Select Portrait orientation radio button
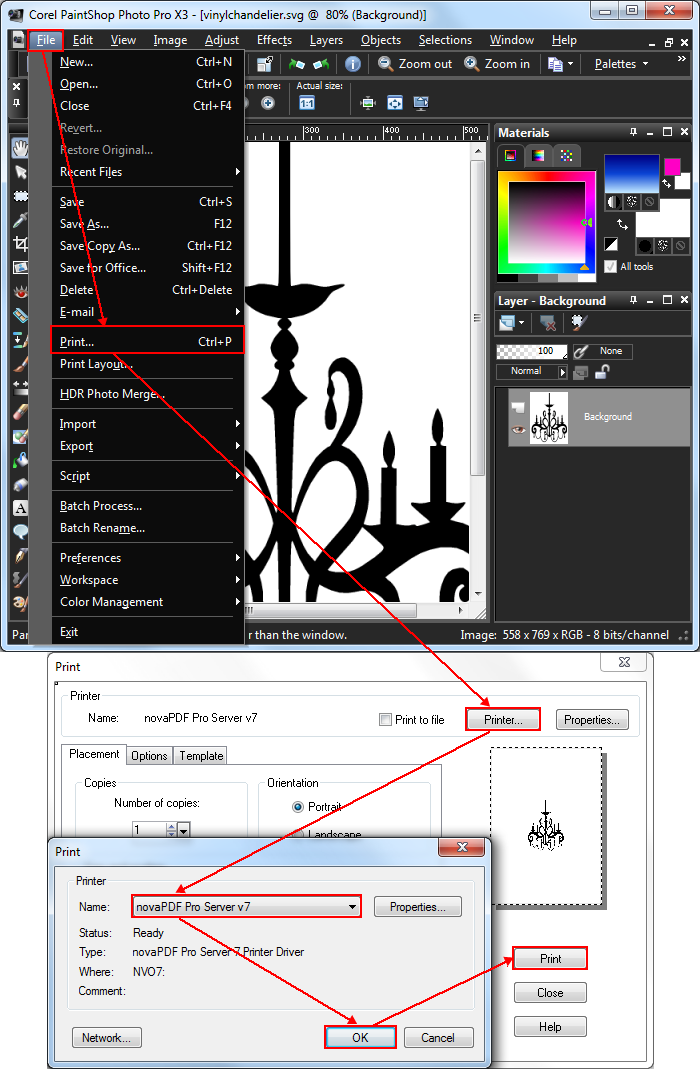This screenshot has width=700, height=1069. [298, 807]
